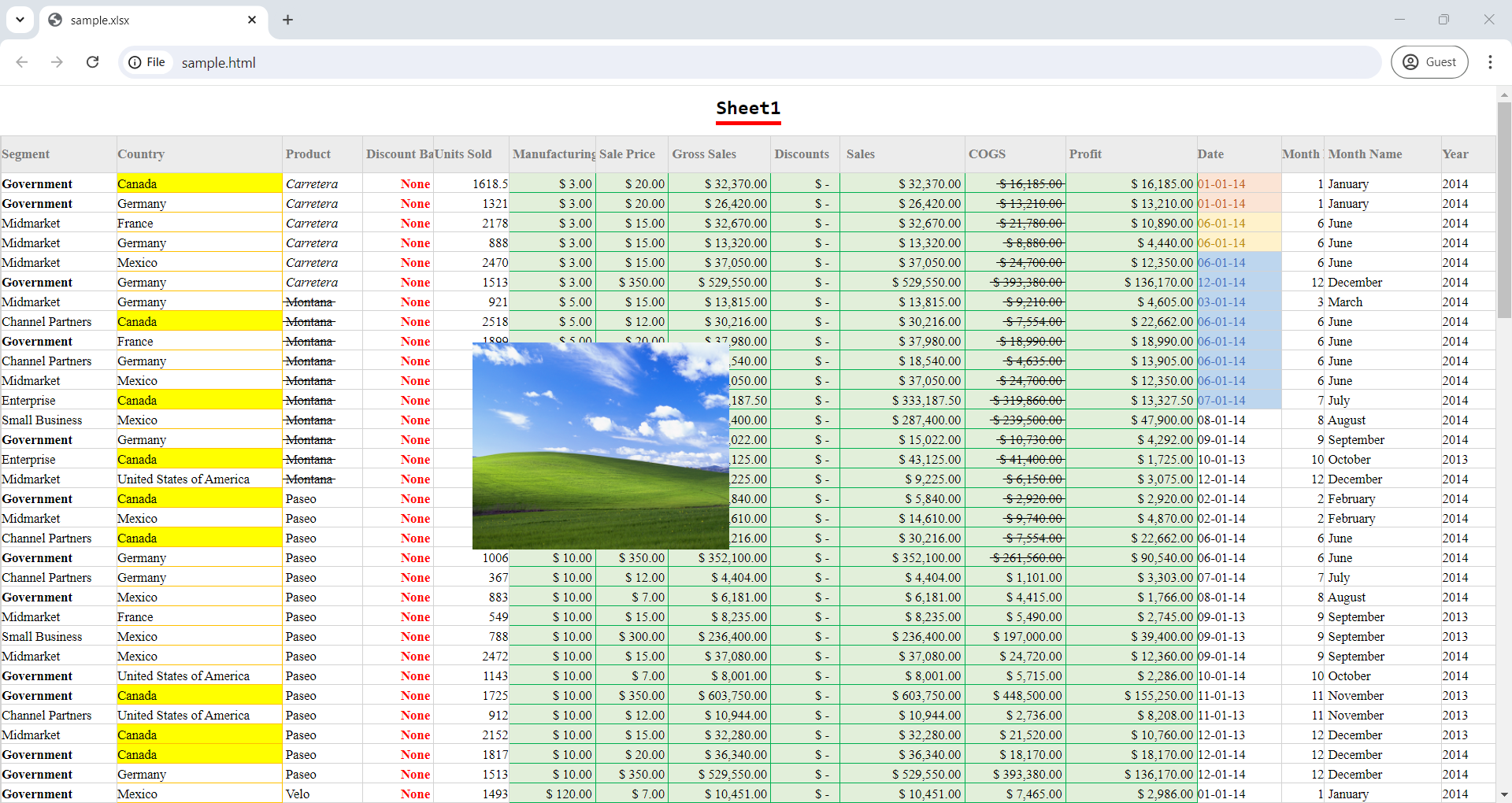Click the Sales column header

903,154
